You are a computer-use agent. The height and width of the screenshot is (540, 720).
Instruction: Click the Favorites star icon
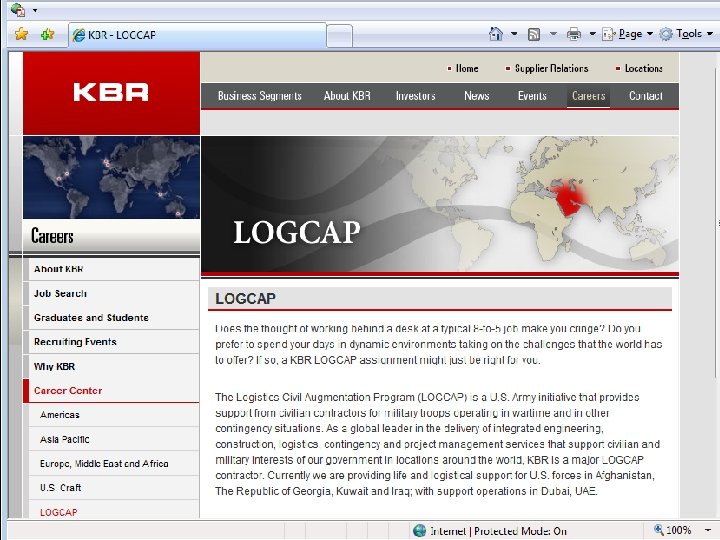pos(21,34)
